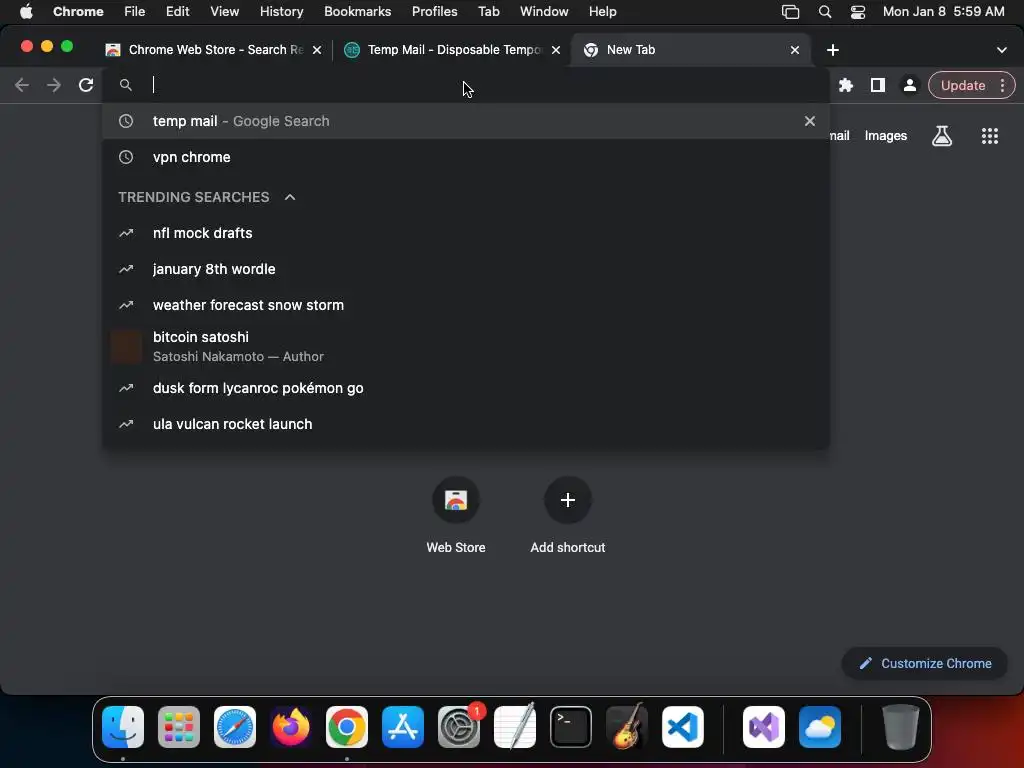Click inside the address bar field

coord(466,85)
